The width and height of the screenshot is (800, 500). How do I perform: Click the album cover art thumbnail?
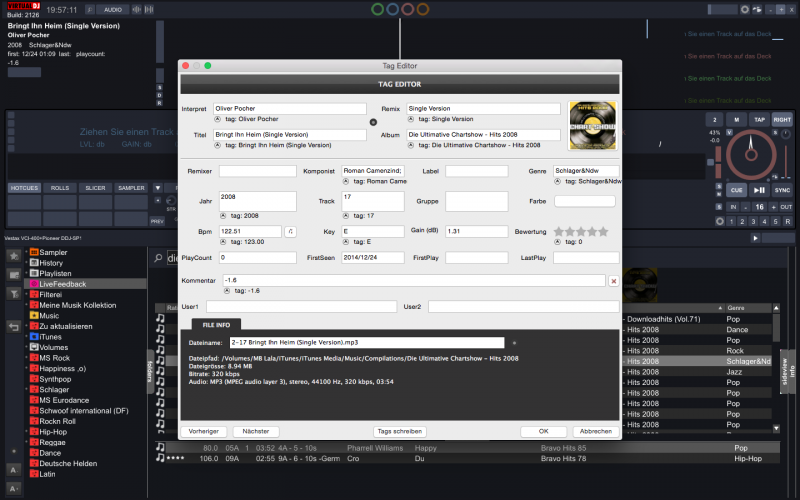coord(593,126)
